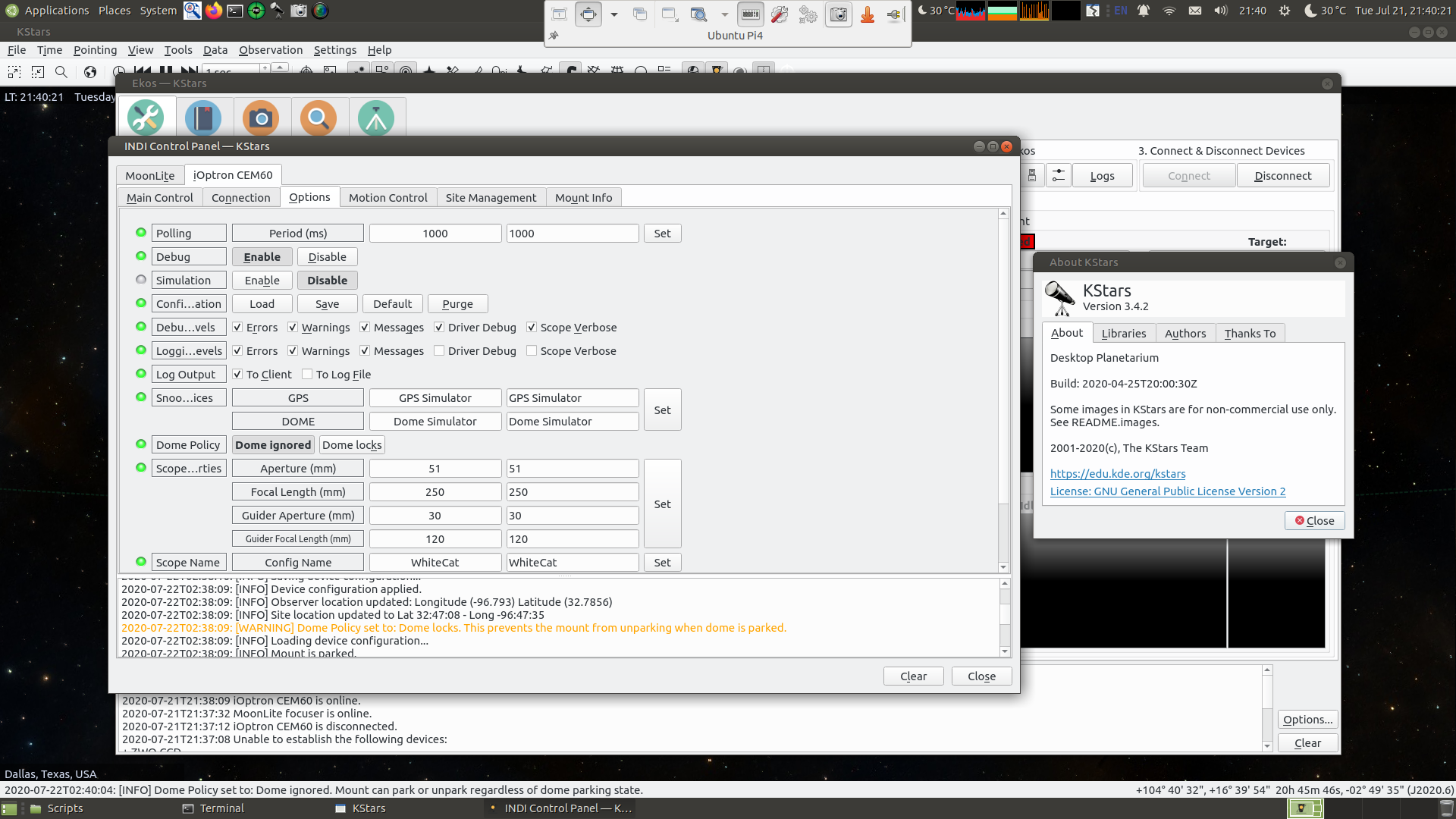Enable the To Log File checkbox

[x=307, y=375]
